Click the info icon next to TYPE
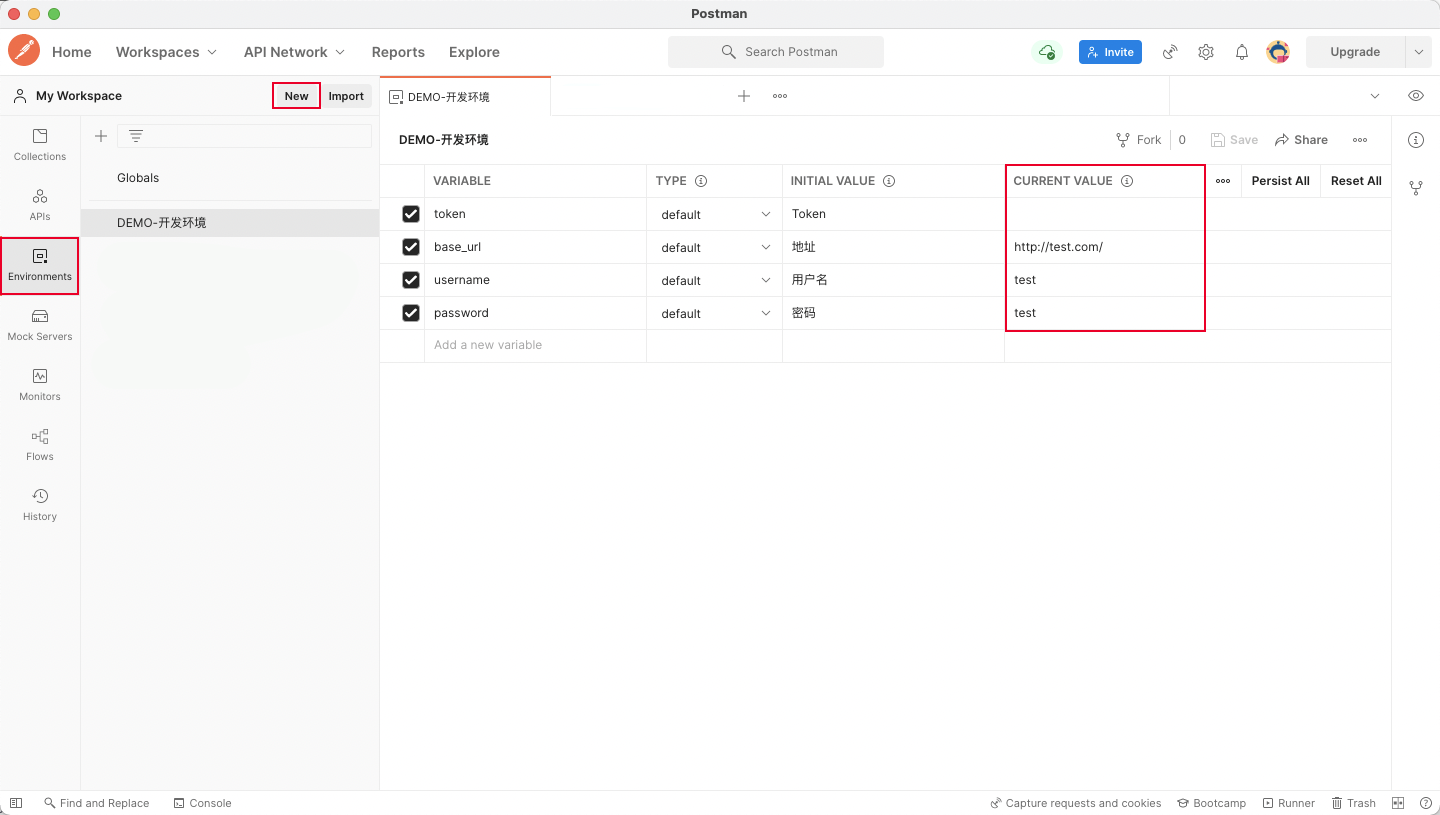Viewport: 1440px width, 815px height. click(x=701, y=181)
